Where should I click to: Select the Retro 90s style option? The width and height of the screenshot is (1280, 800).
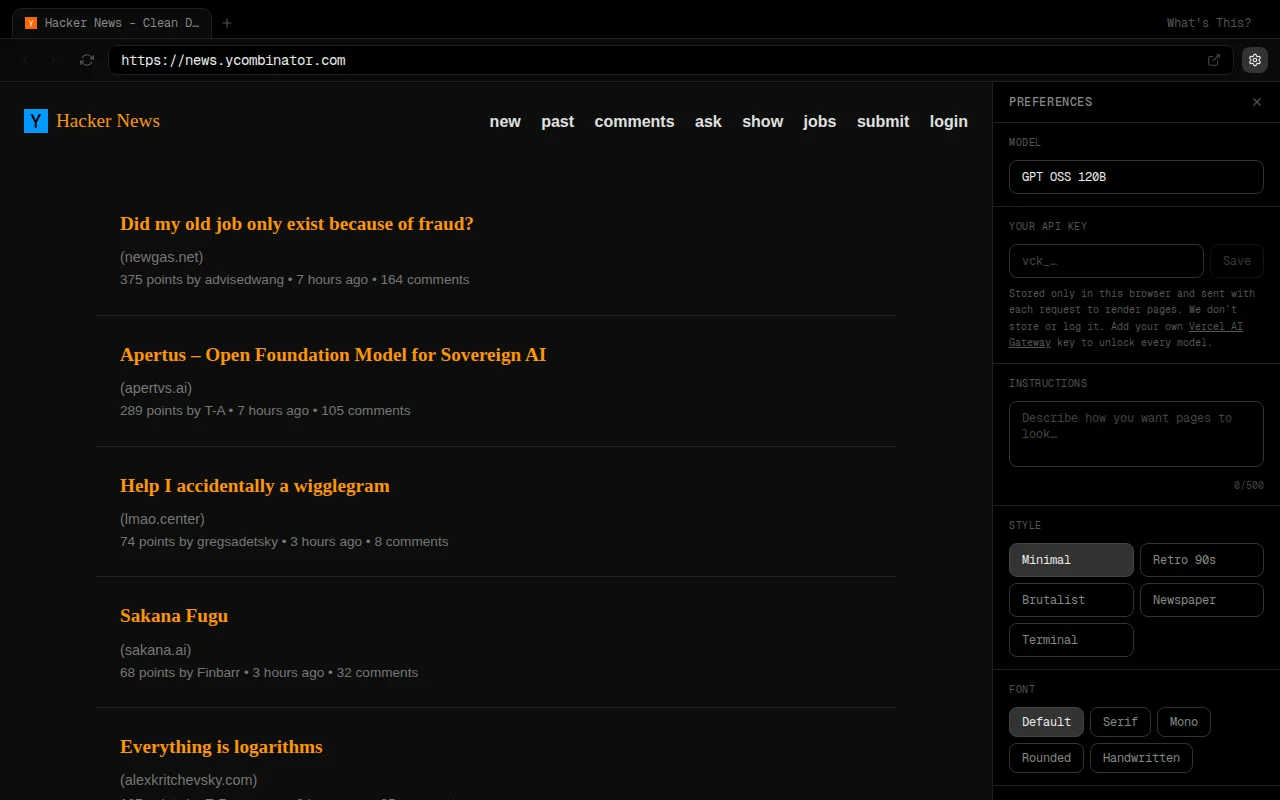pos(1202,560)
